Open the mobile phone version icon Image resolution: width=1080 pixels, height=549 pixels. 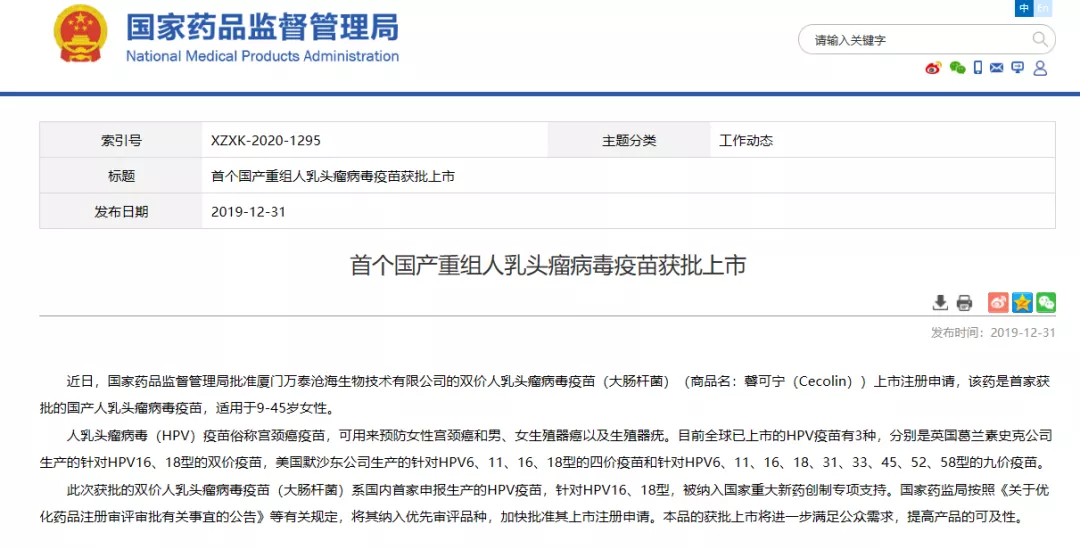tap(977, 68)
